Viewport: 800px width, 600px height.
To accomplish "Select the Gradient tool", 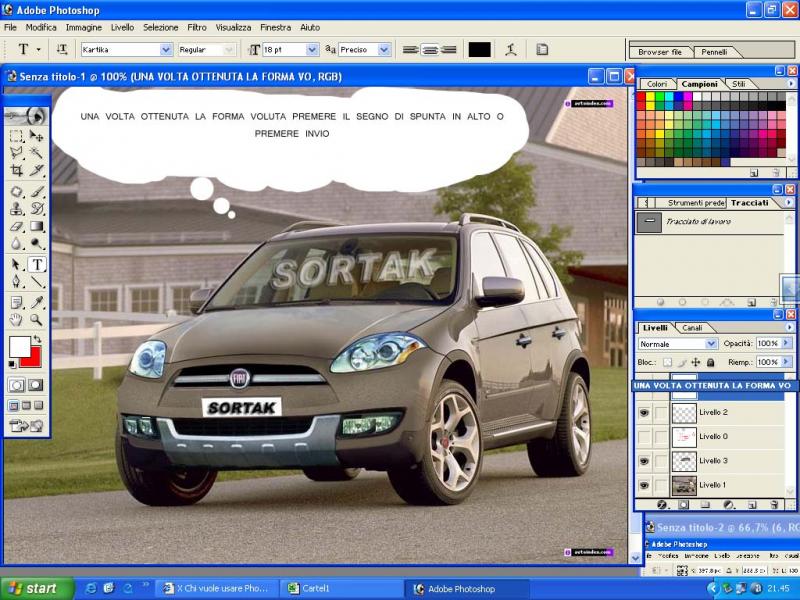I will [36, 226].
